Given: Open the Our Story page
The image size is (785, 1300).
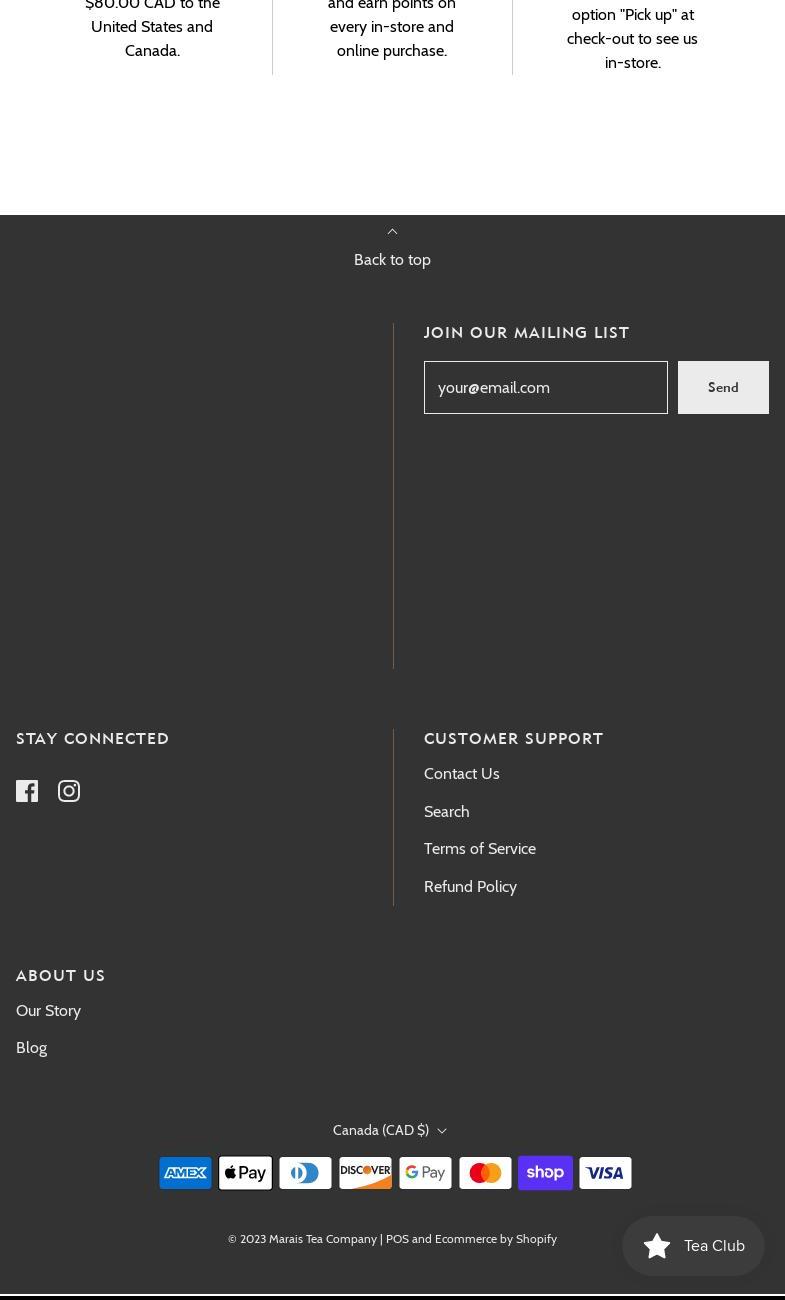Looking at the screenshot, I should [x=48, y=1011].
